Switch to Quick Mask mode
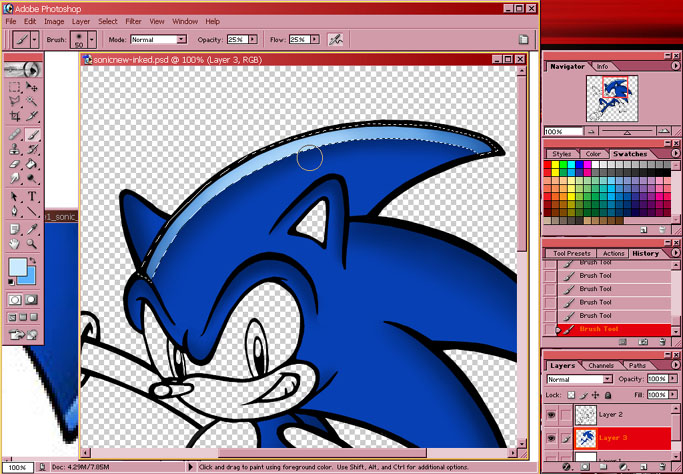683x474 pixels. (31, 300)
